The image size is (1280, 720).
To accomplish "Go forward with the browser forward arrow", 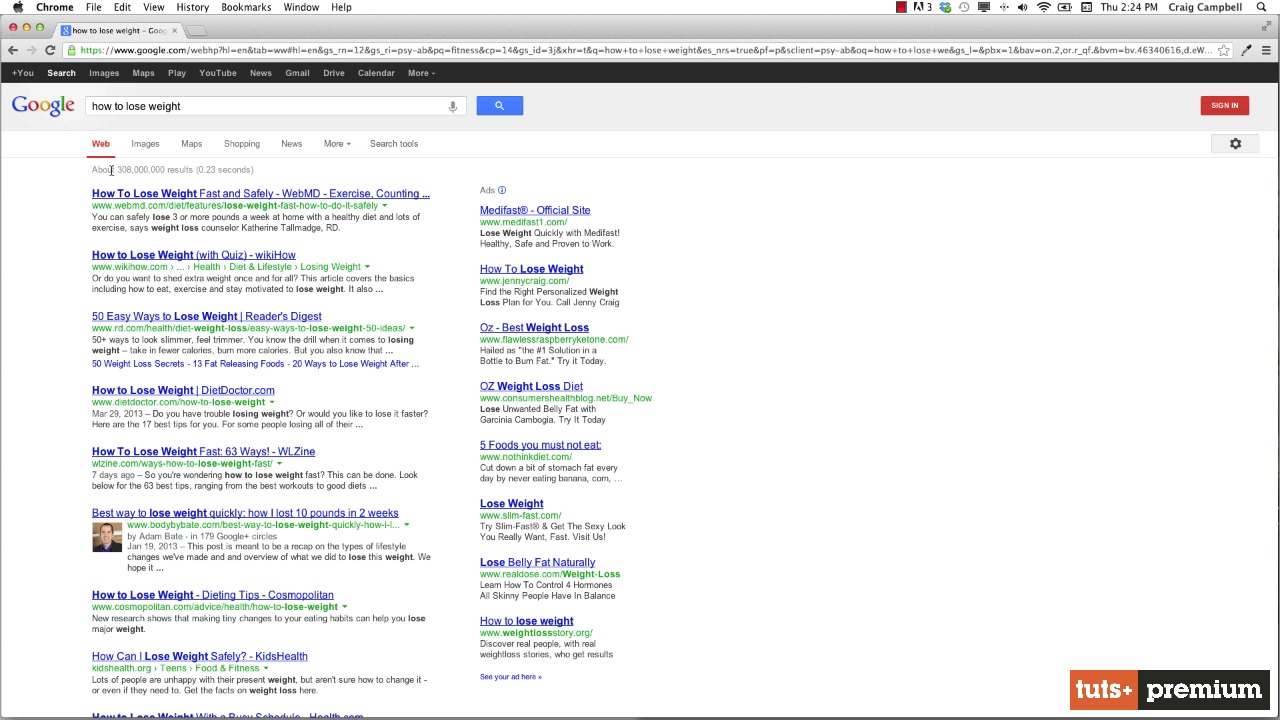I will click(31, 50).
